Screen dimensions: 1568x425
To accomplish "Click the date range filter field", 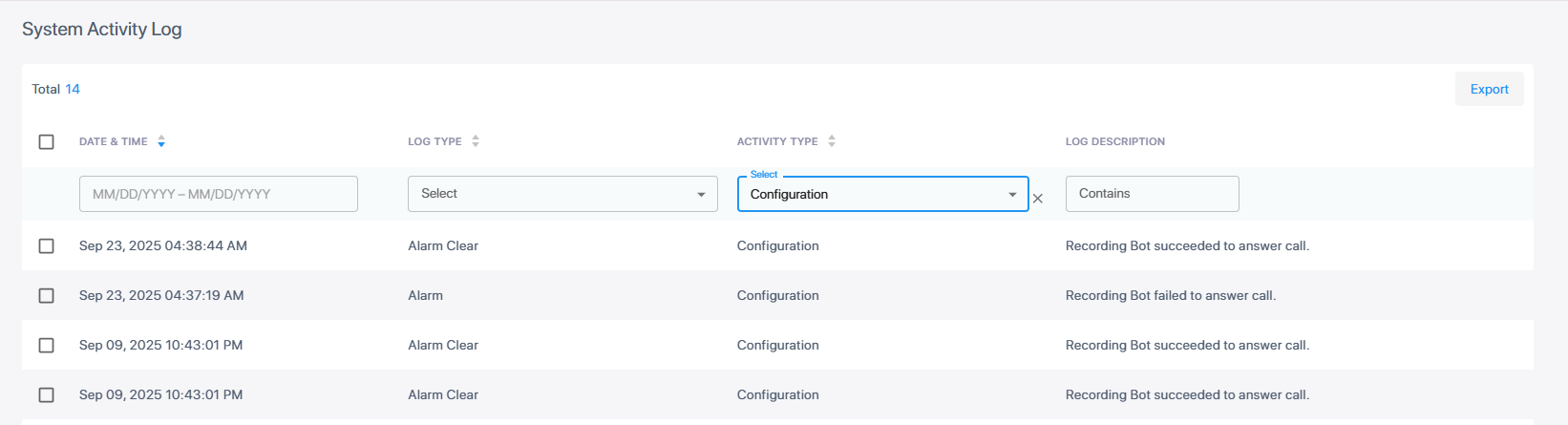I will pyautogui.click(x=218, y=194).
